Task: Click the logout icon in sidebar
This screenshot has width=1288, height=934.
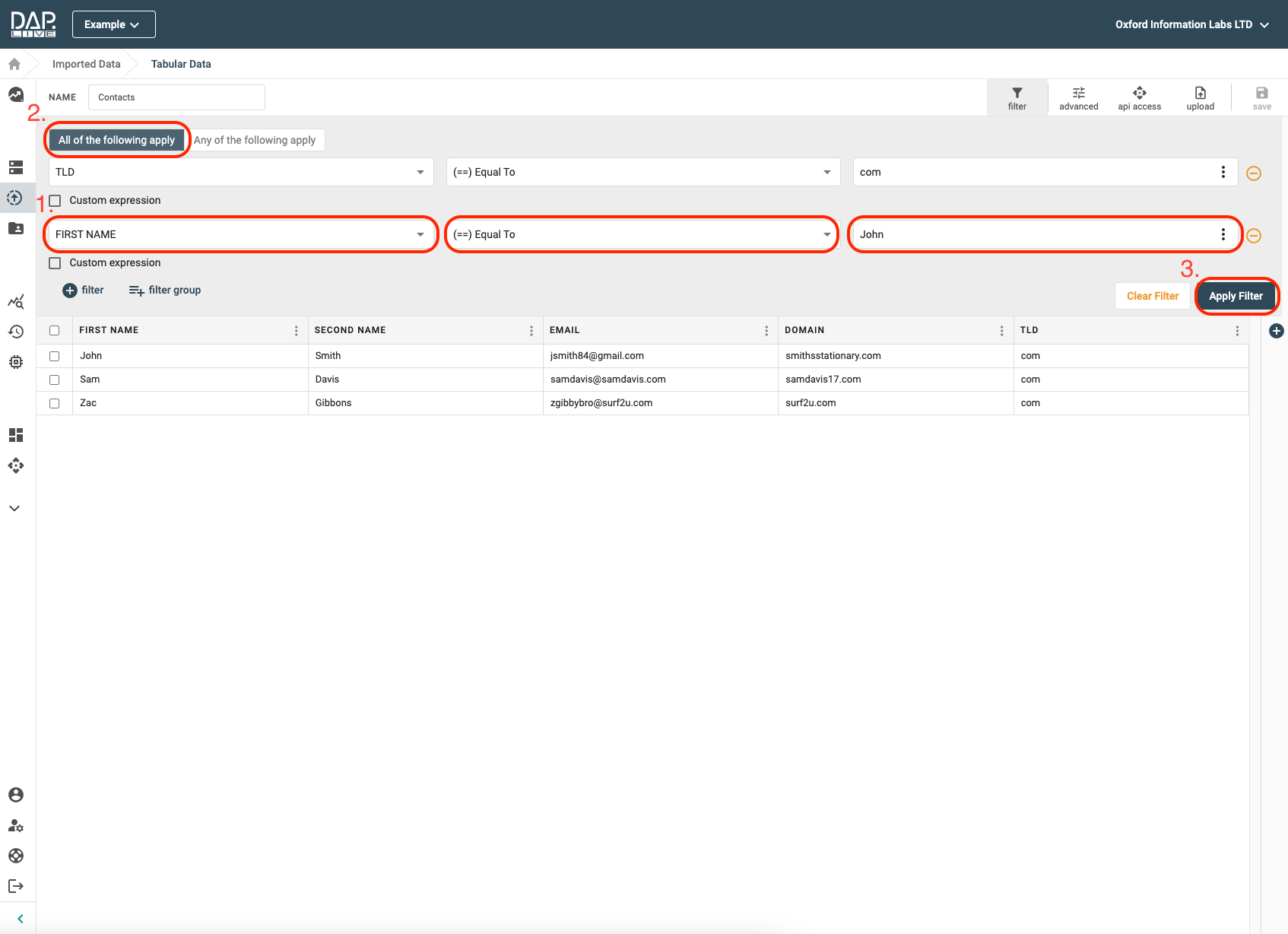Action: click(16, 886)
